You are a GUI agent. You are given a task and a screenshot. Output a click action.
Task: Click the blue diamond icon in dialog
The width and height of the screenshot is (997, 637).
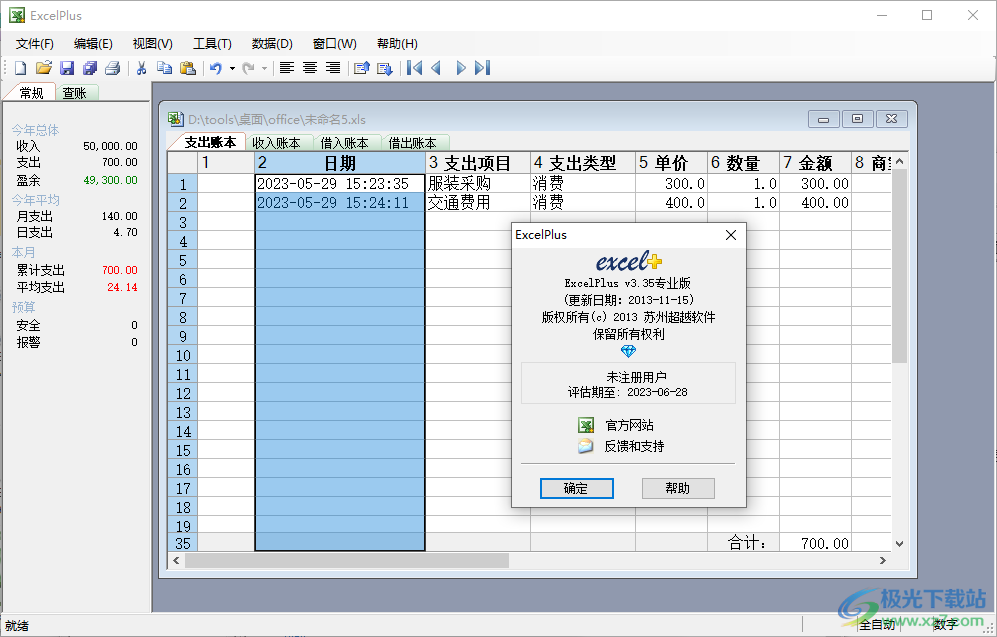point(628,351)
